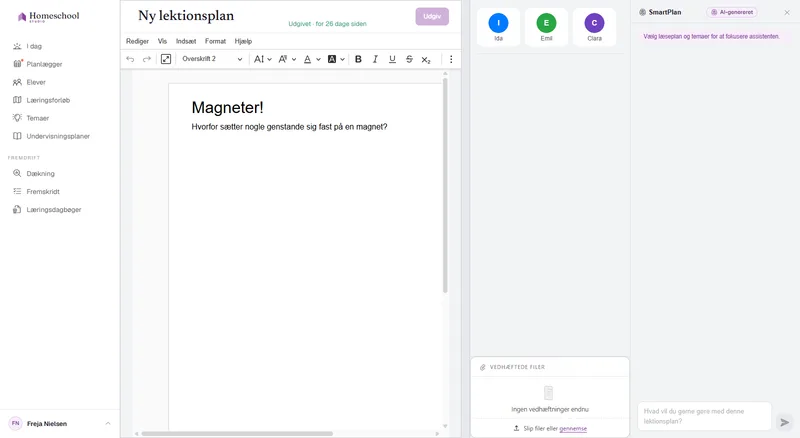800x438 pixels.
Task: Apply text color with underlined A
Action: coord(307,59)
